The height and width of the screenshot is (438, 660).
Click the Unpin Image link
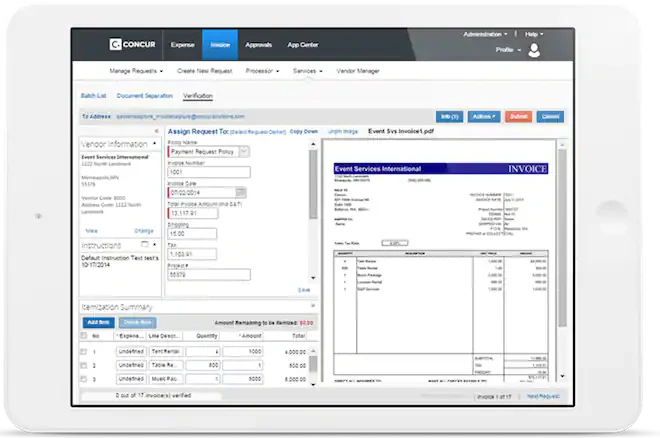[x=343, y=132]
